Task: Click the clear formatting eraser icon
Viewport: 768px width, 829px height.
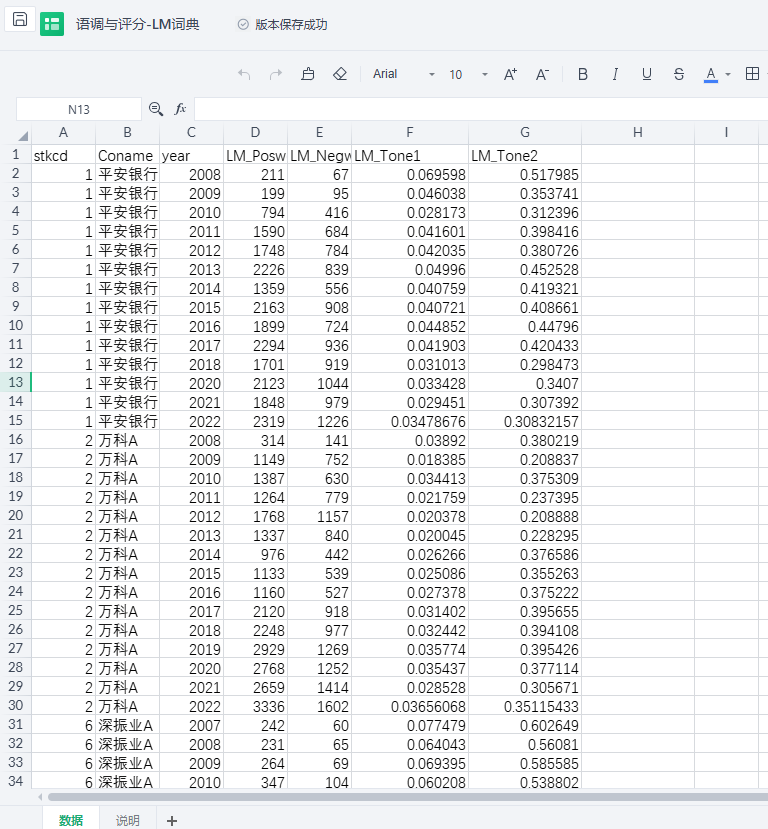Action: 340,74
